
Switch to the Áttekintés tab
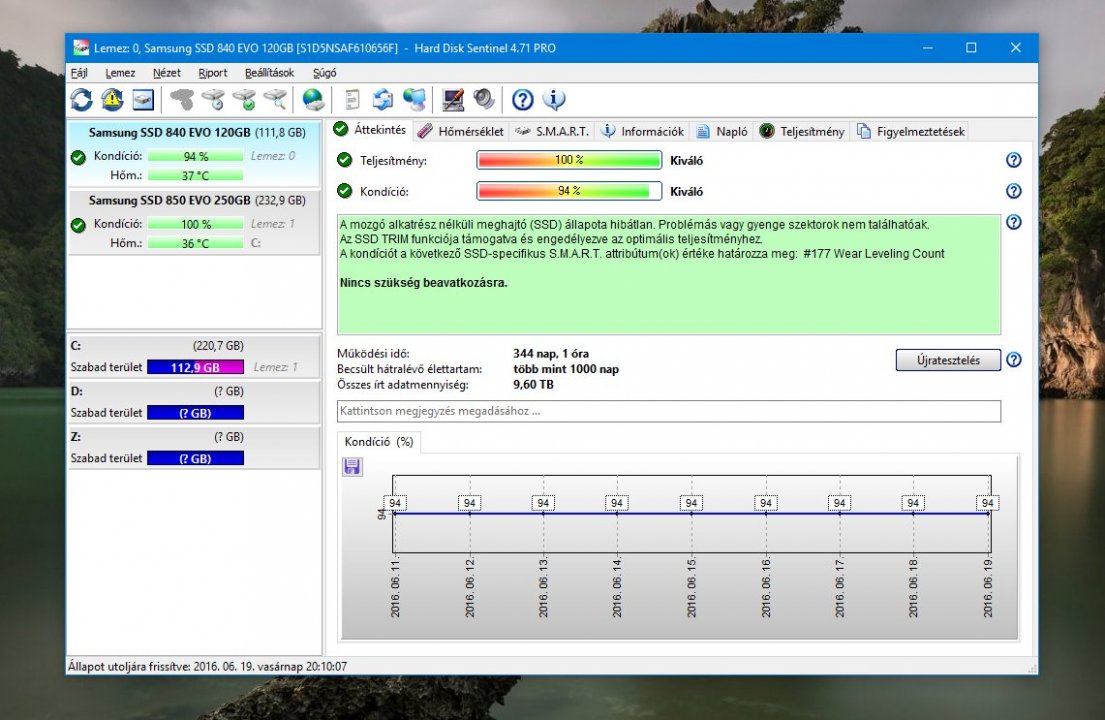coord(371,130)
